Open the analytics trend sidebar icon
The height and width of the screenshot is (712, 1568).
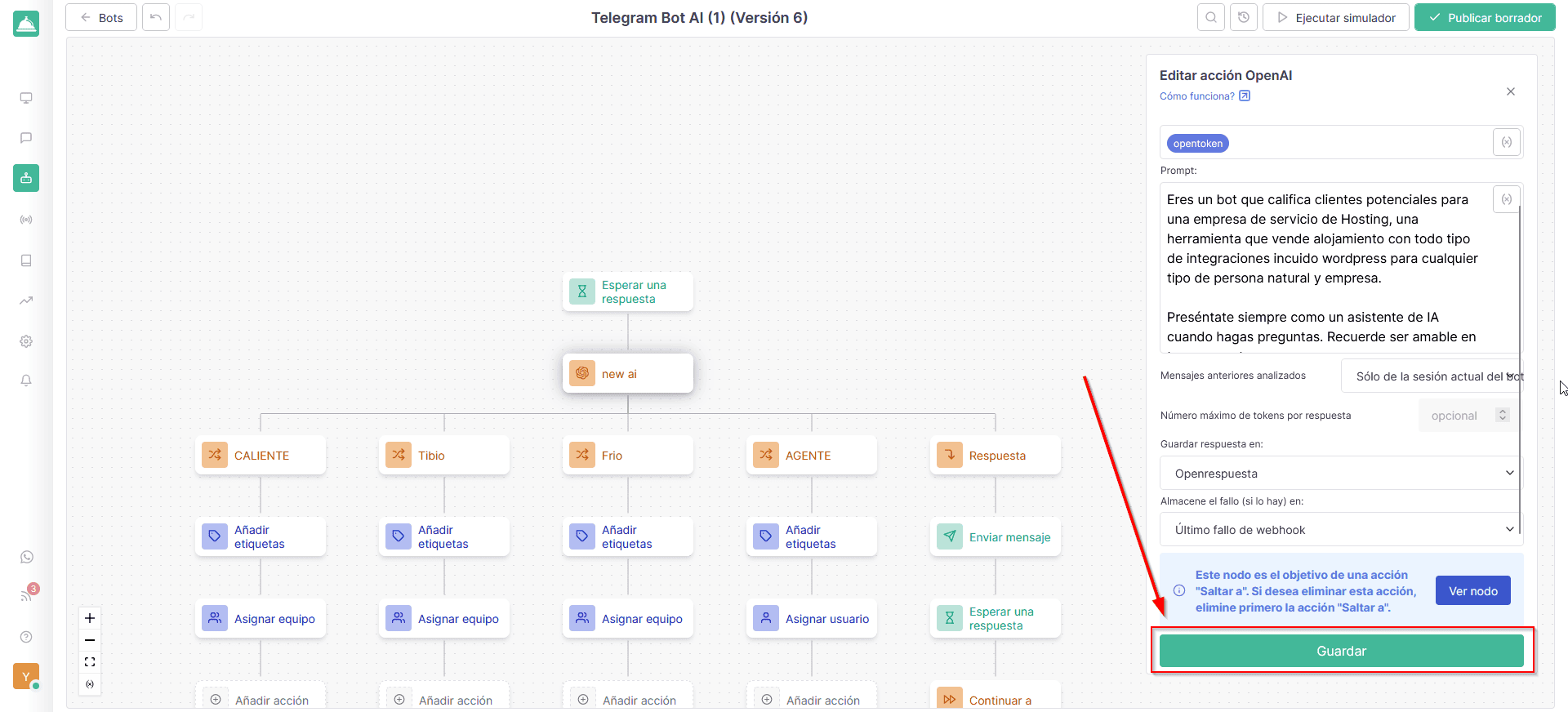26,300
